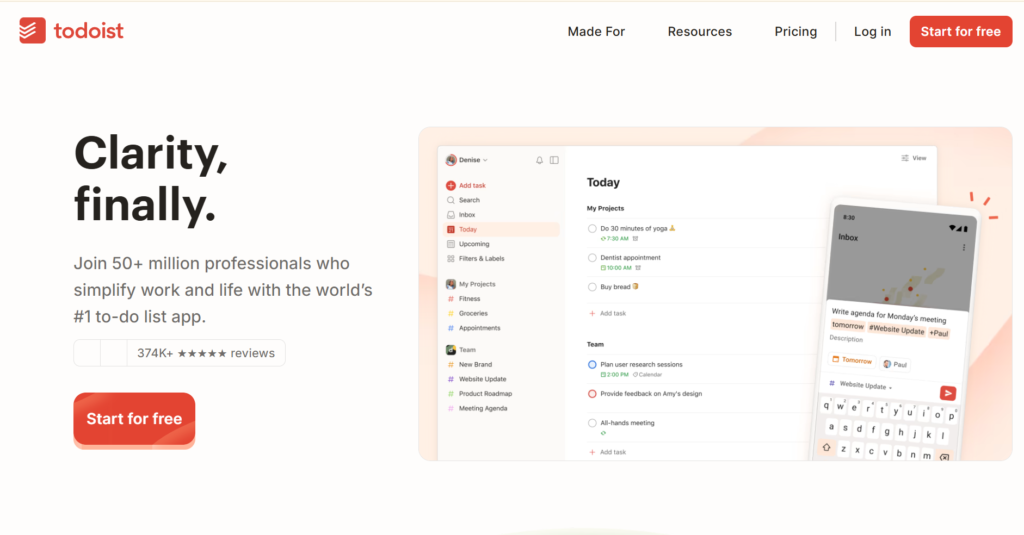The width and height of the screenshot is (1024, 535).
Task: Tick the Buy bread task checkbox
Action: click(x=593, y=287)
